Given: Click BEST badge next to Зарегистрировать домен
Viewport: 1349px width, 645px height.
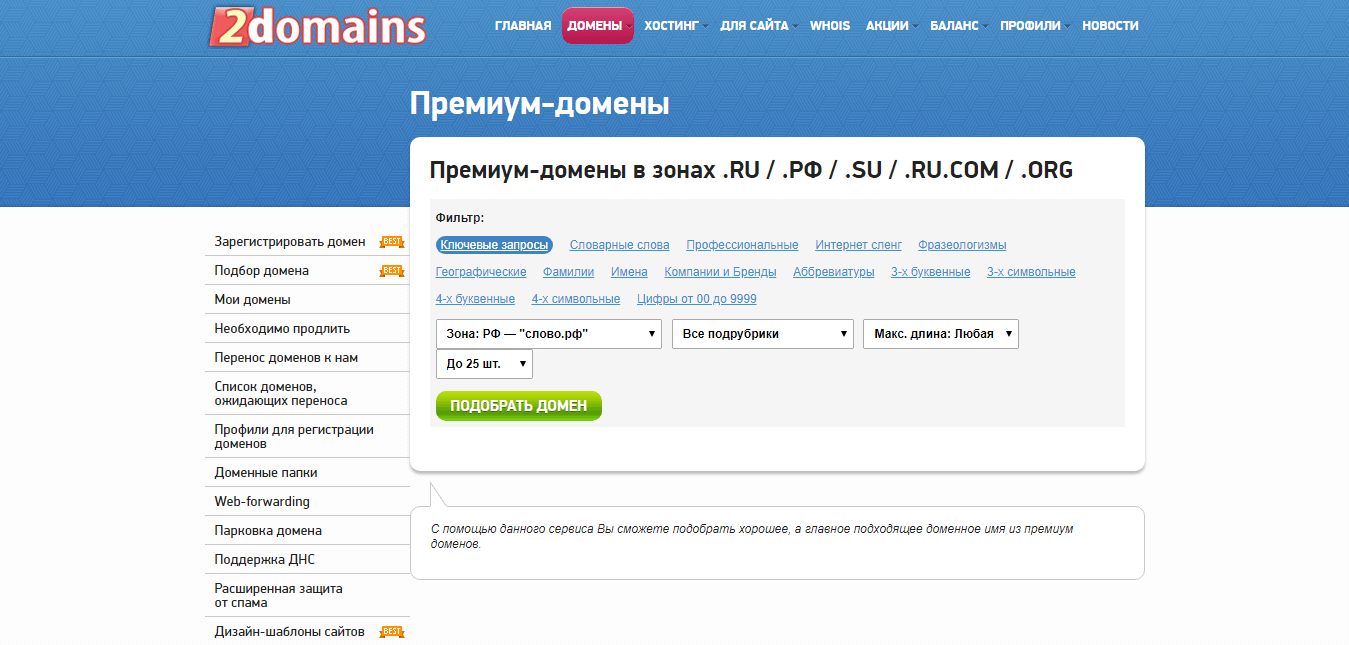Looking at the screenshot, I should 392,242.
